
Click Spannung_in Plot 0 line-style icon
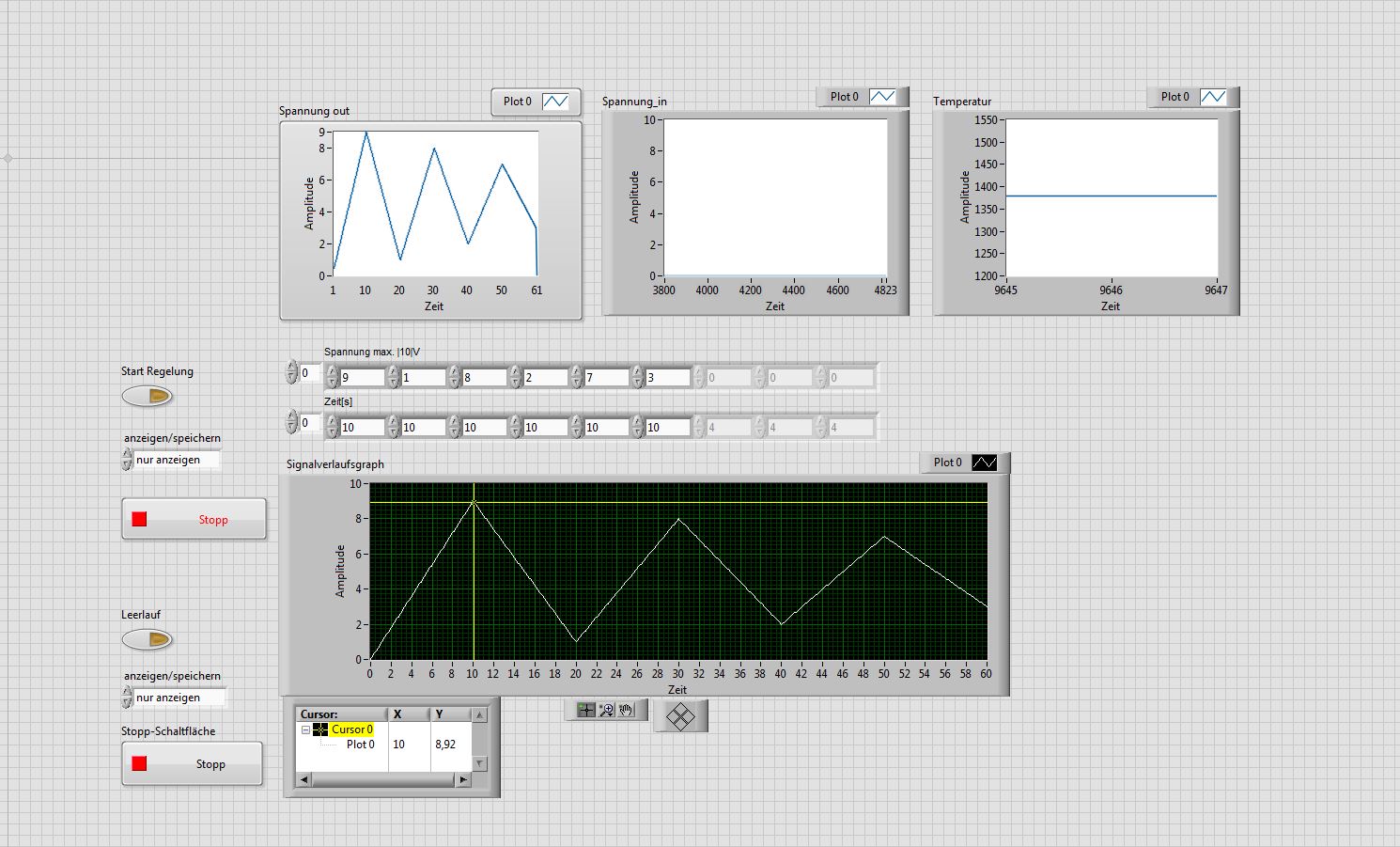point(882,97)
